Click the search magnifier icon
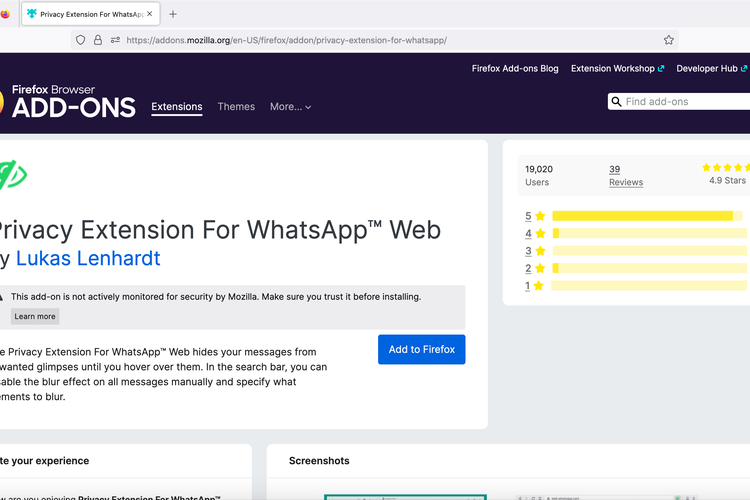This screenshot has height=500, width=750. click(x=616, y=102)
